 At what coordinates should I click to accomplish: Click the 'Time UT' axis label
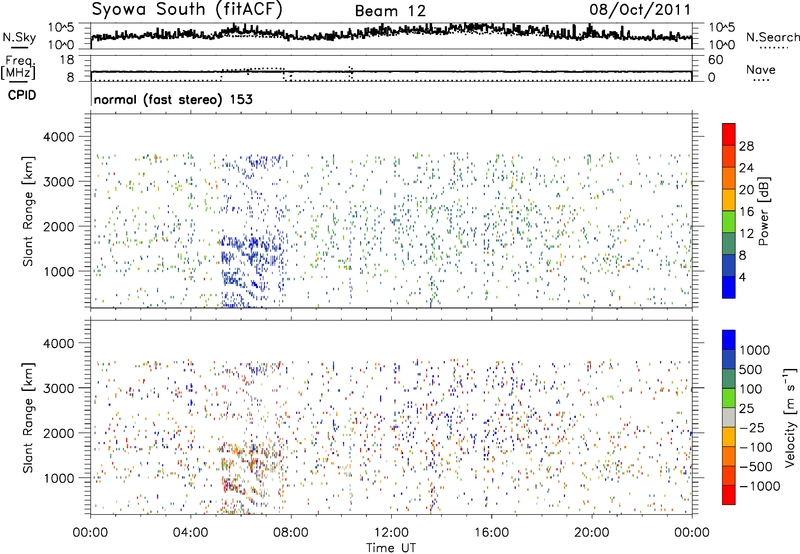(391, 547)
